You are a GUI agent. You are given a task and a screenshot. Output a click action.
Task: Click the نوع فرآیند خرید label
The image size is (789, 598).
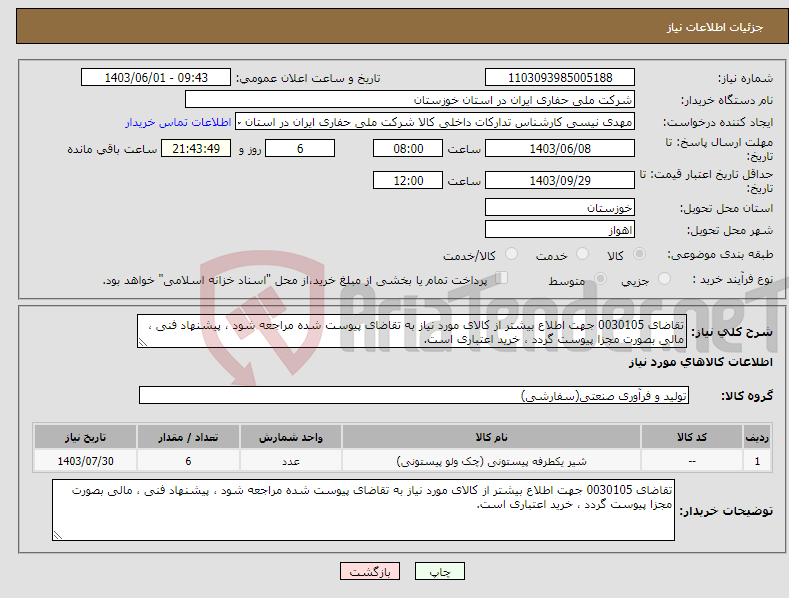pos(733,279)
